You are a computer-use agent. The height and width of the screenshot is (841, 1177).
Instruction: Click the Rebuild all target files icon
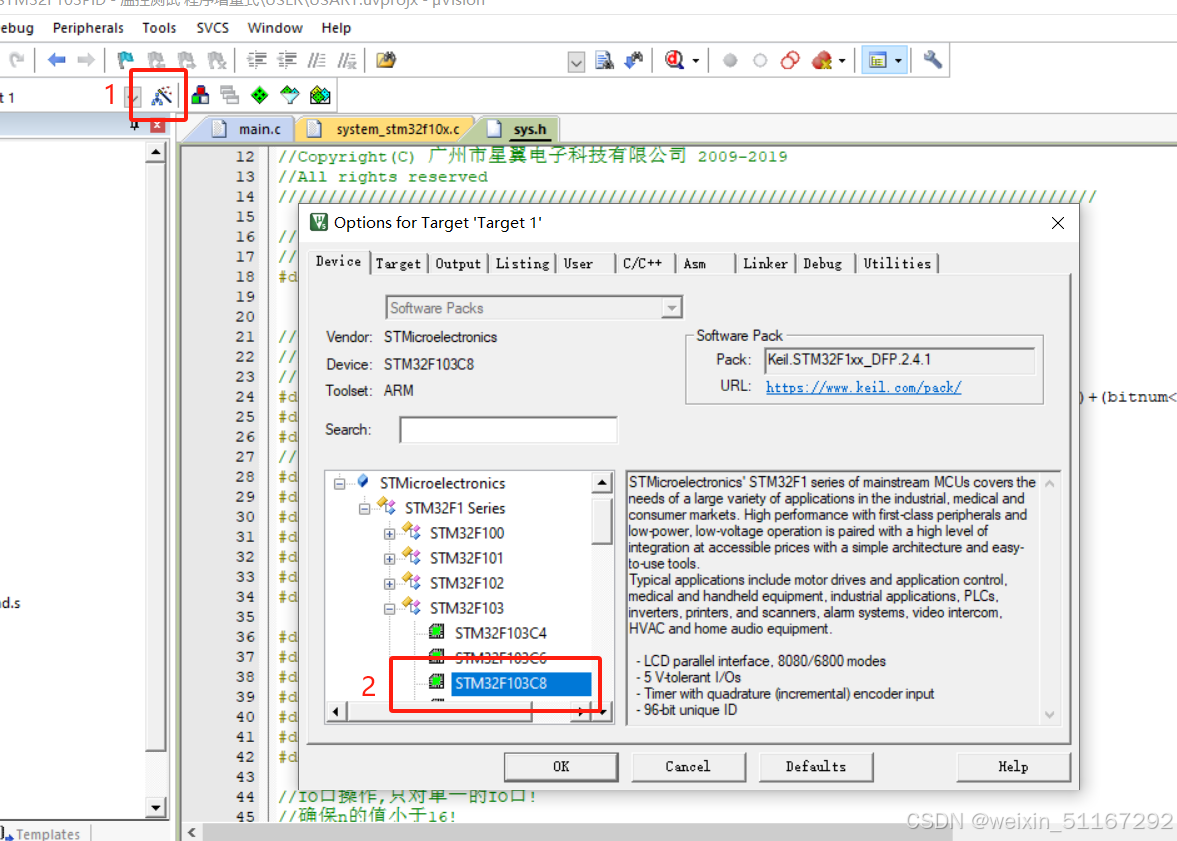(229, 95)
